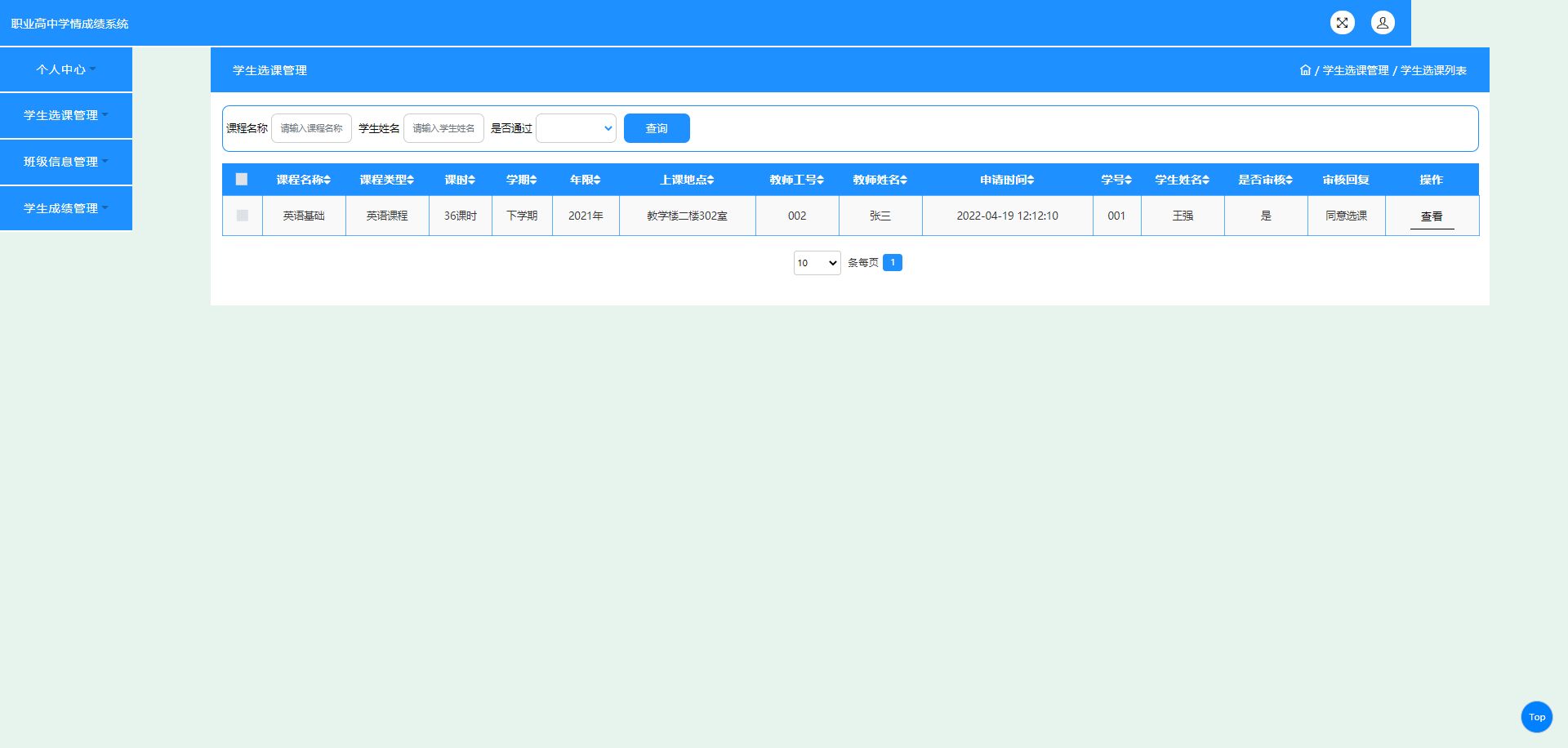Viewport: 1568px width, 748px height.
Task: Open the rows-per-page dropdown showing 10
Action: pos(817,263)
